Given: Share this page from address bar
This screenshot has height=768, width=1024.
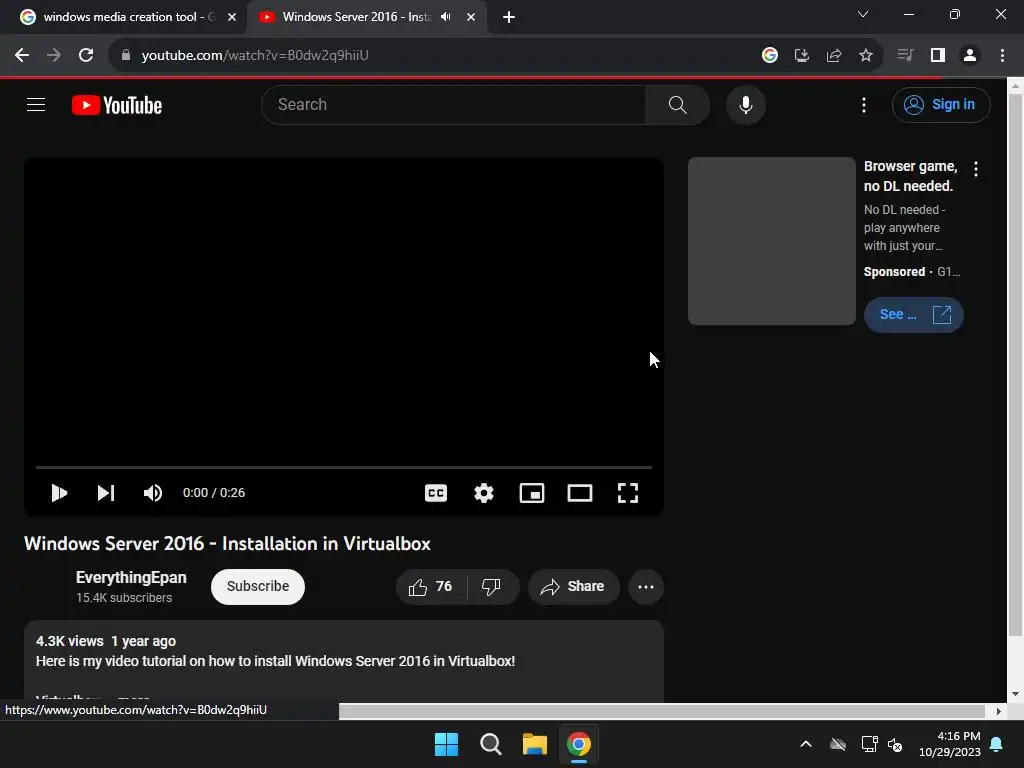Looking at the screenshot, I should point(833,56).
